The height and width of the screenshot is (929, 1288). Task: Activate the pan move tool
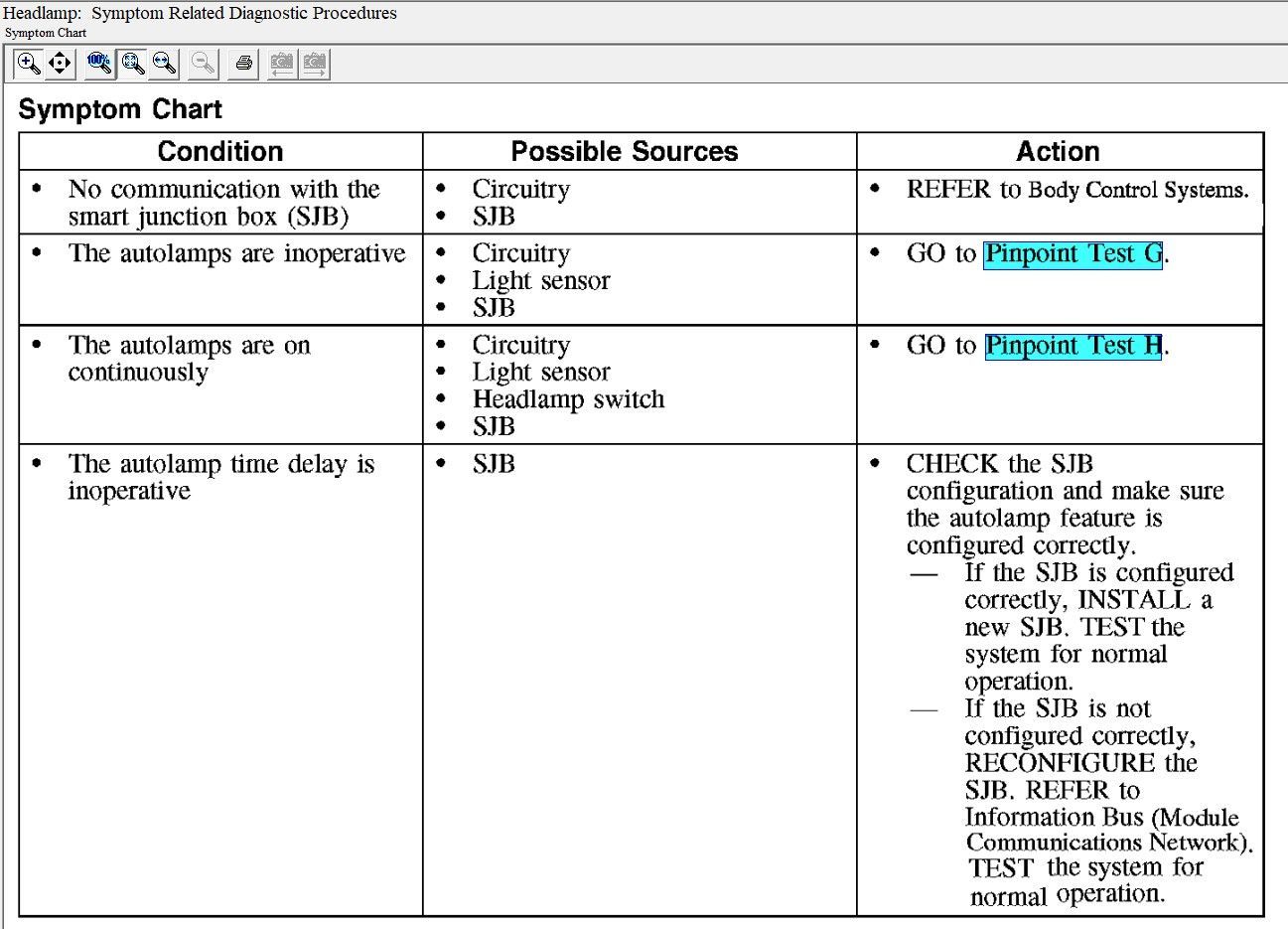[x=60, y=64]
